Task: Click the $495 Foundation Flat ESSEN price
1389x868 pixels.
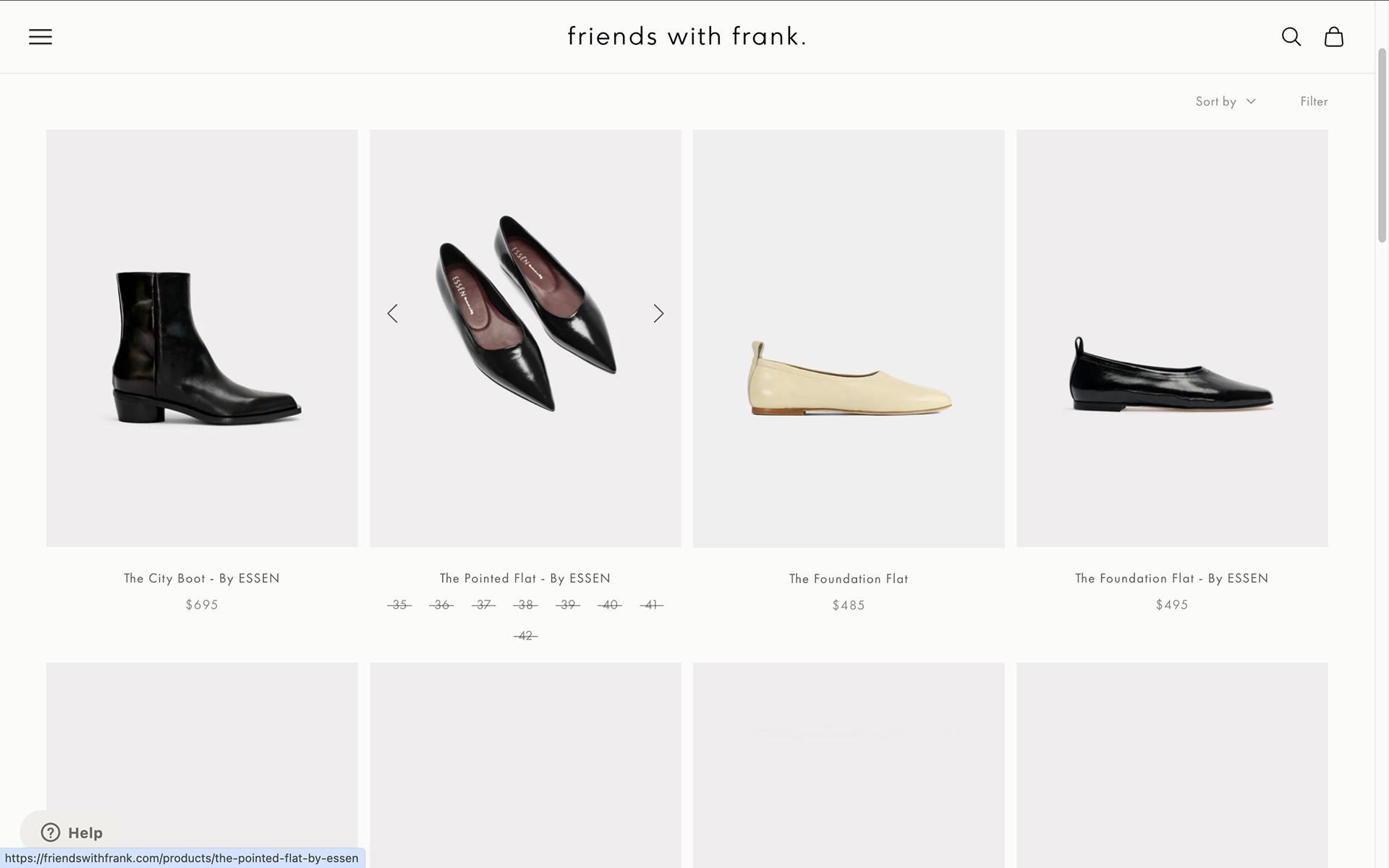Action: 1172,605
